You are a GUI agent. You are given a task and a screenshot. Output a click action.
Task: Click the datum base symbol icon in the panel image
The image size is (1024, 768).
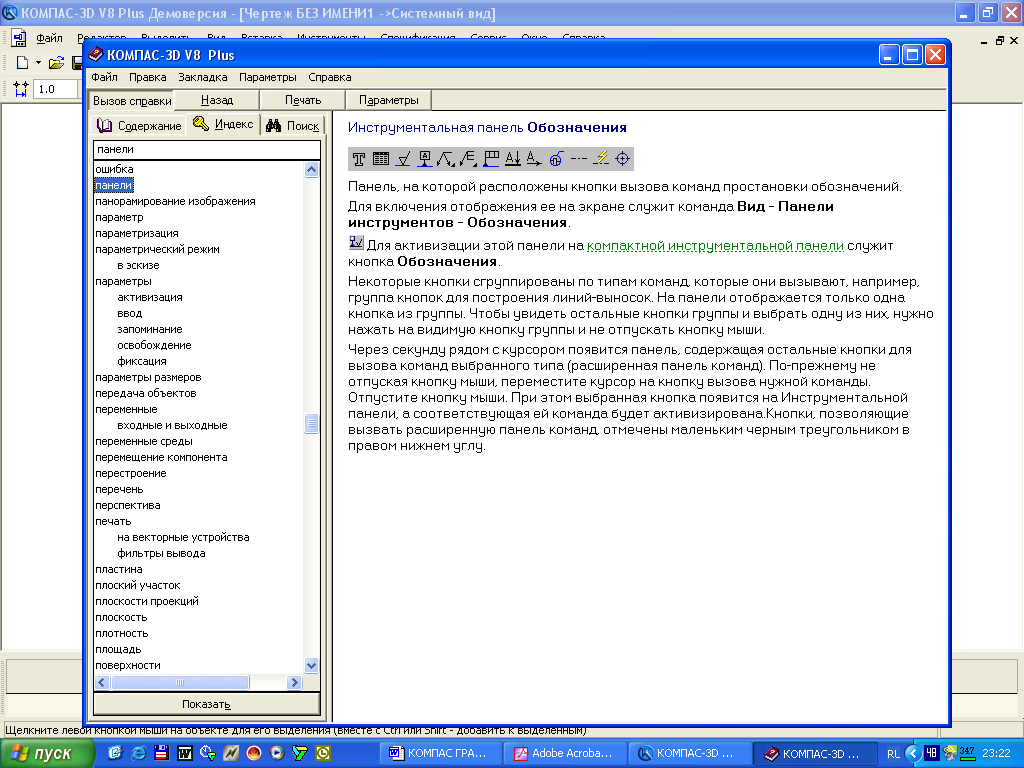425,159
